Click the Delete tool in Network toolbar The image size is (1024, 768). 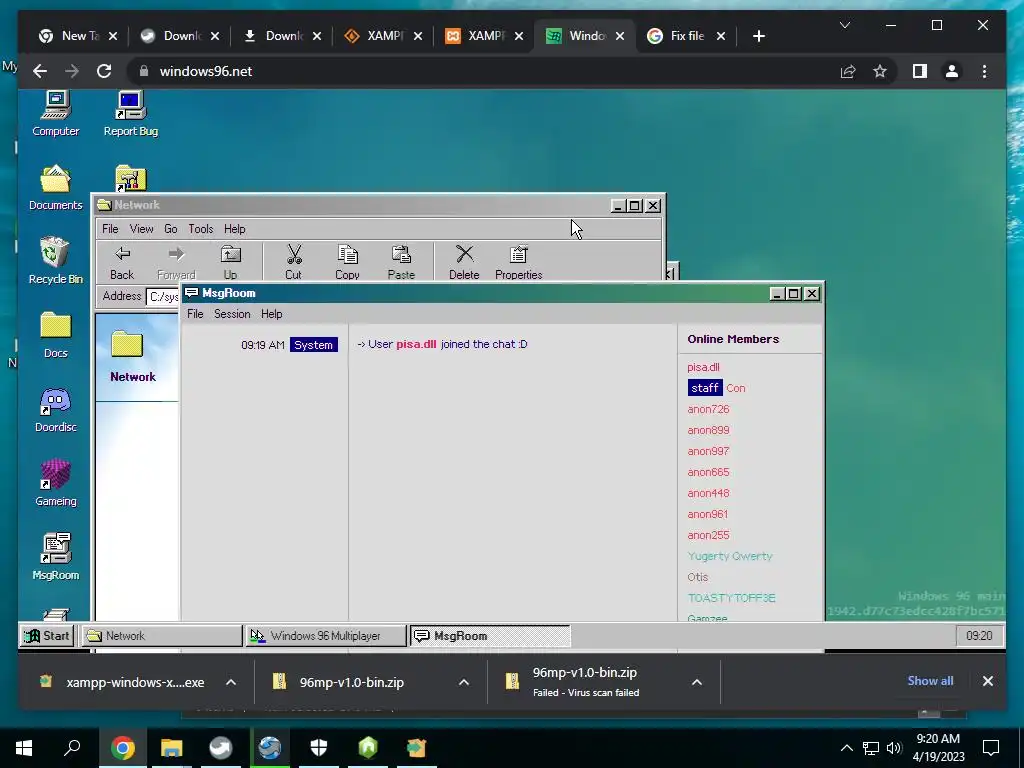coord(464,263)
